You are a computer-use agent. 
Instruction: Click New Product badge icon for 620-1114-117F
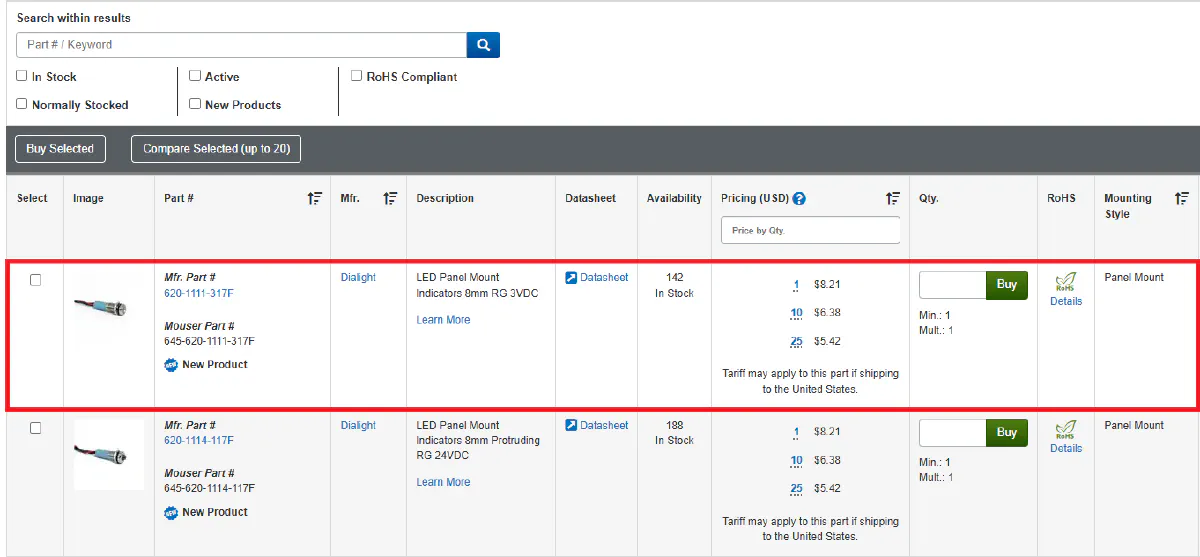pyautogui.click(x=171, y=512)
